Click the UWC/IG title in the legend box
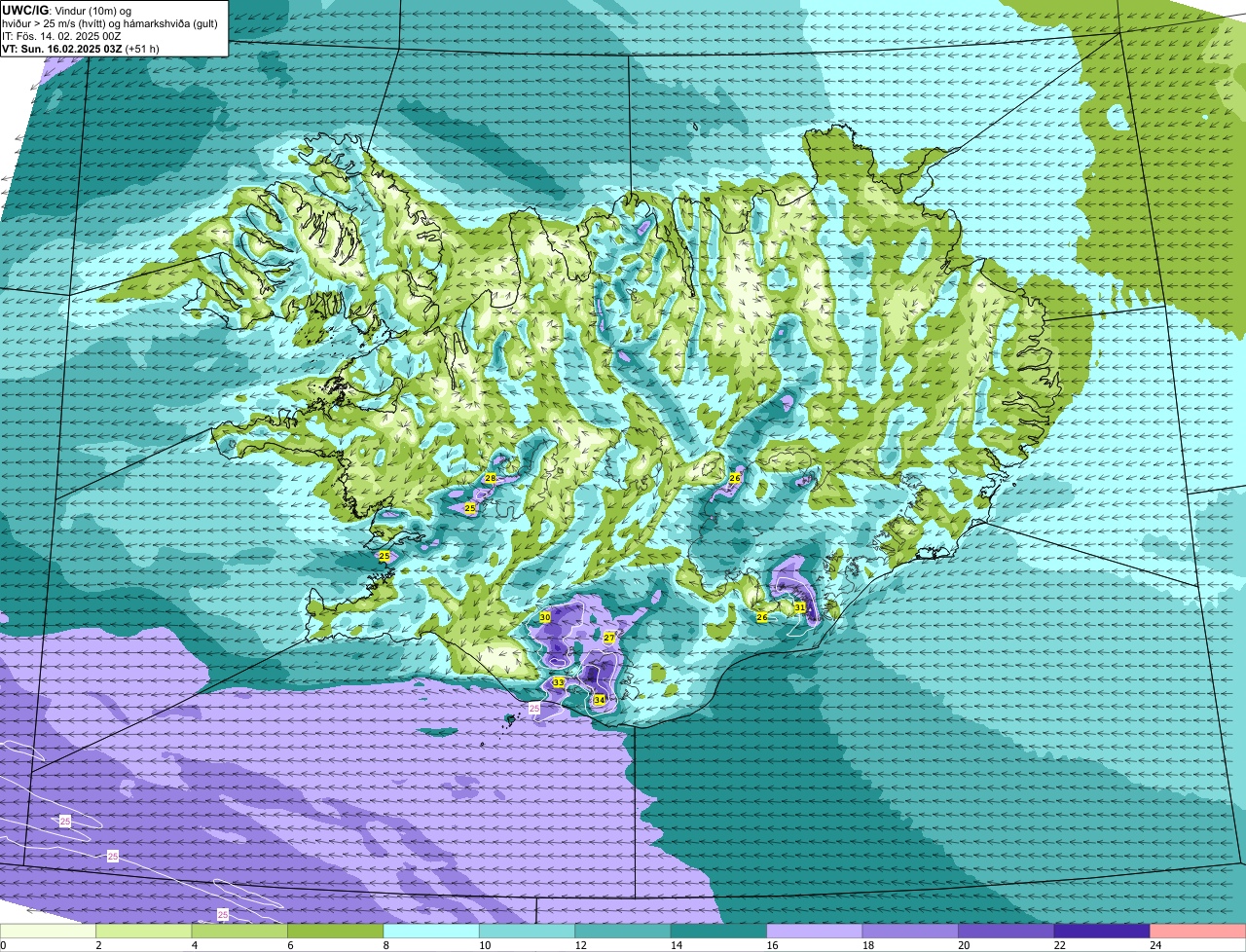Screen dimensions: 1246x952 tap(25, 10)
